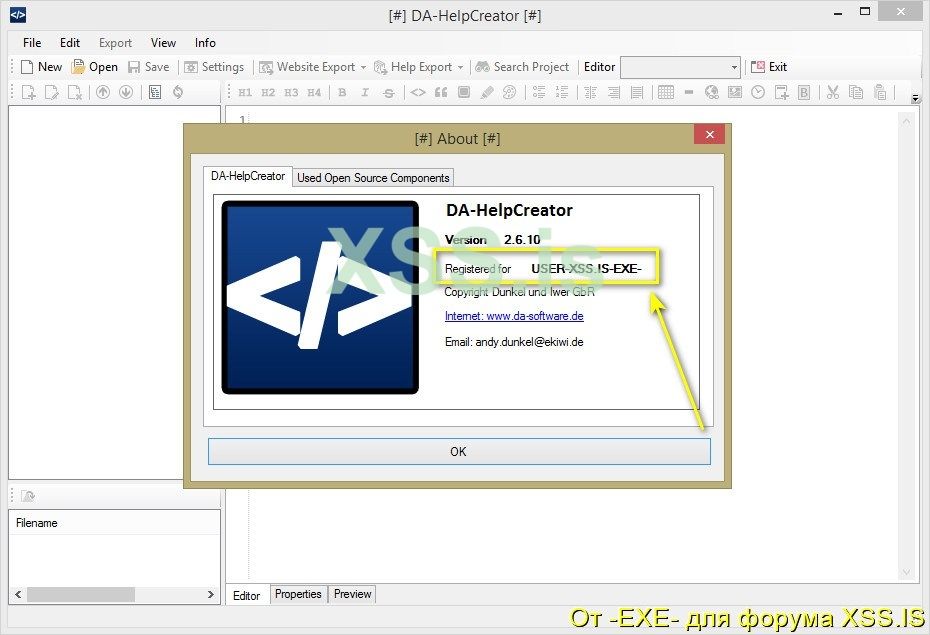Click the Save toolbar button

point(149,67)
